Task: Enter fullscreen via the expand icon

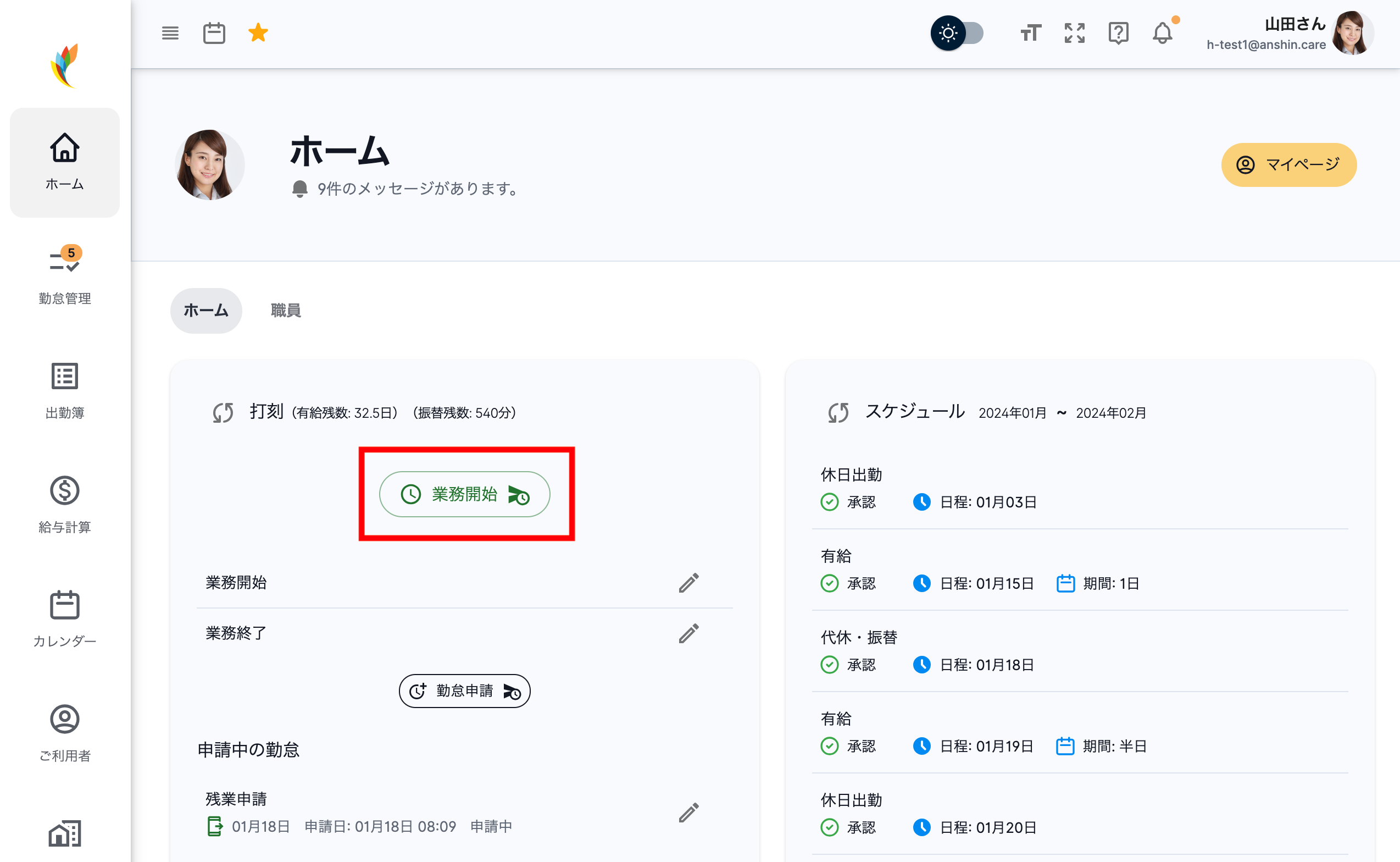Action: 1074,33
